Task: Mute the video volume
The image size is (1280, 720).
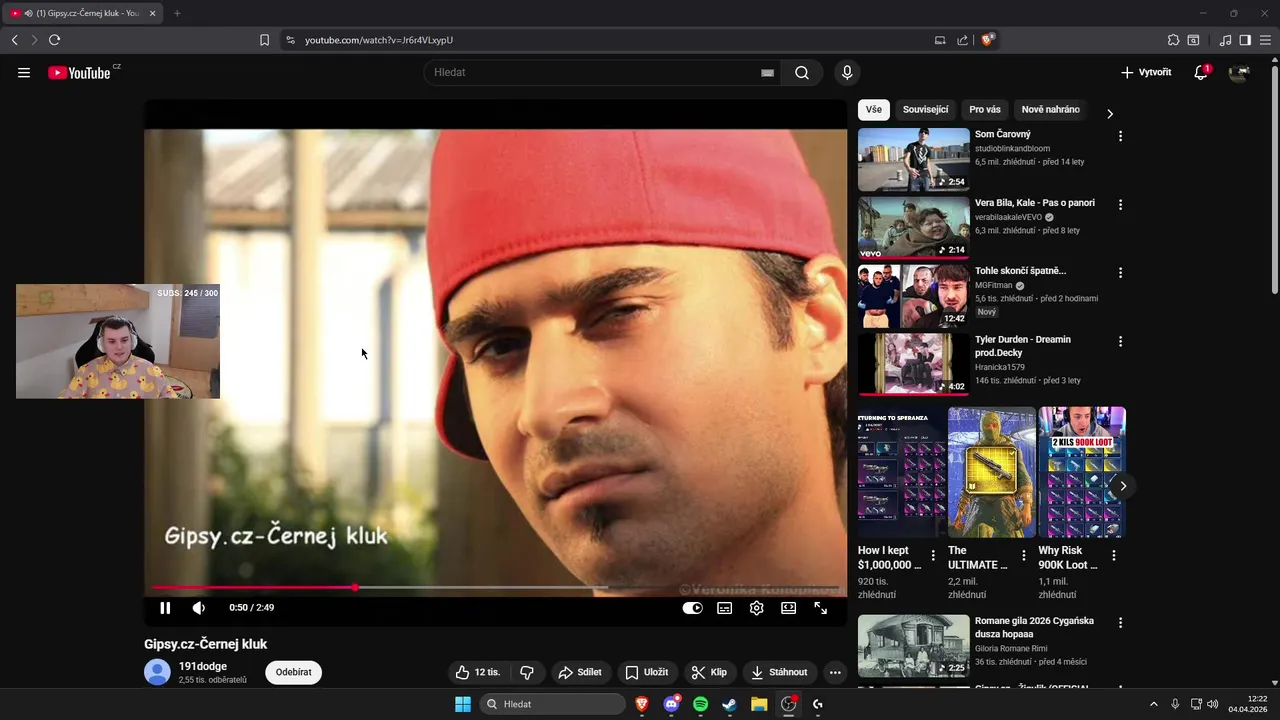Action: 199,607
